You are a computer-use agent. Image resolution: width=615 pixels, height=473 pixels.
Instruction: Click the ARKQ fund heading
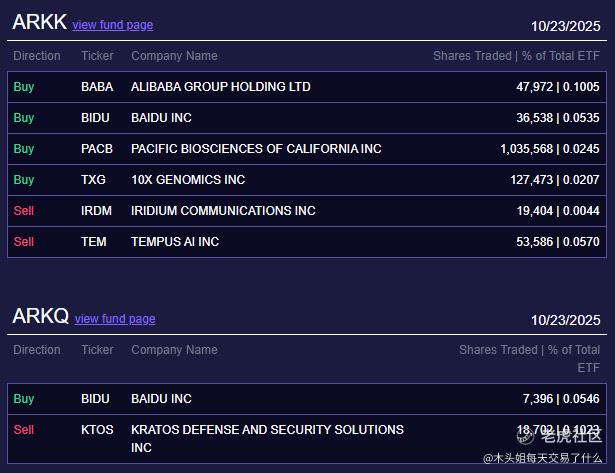click(40, 317)
